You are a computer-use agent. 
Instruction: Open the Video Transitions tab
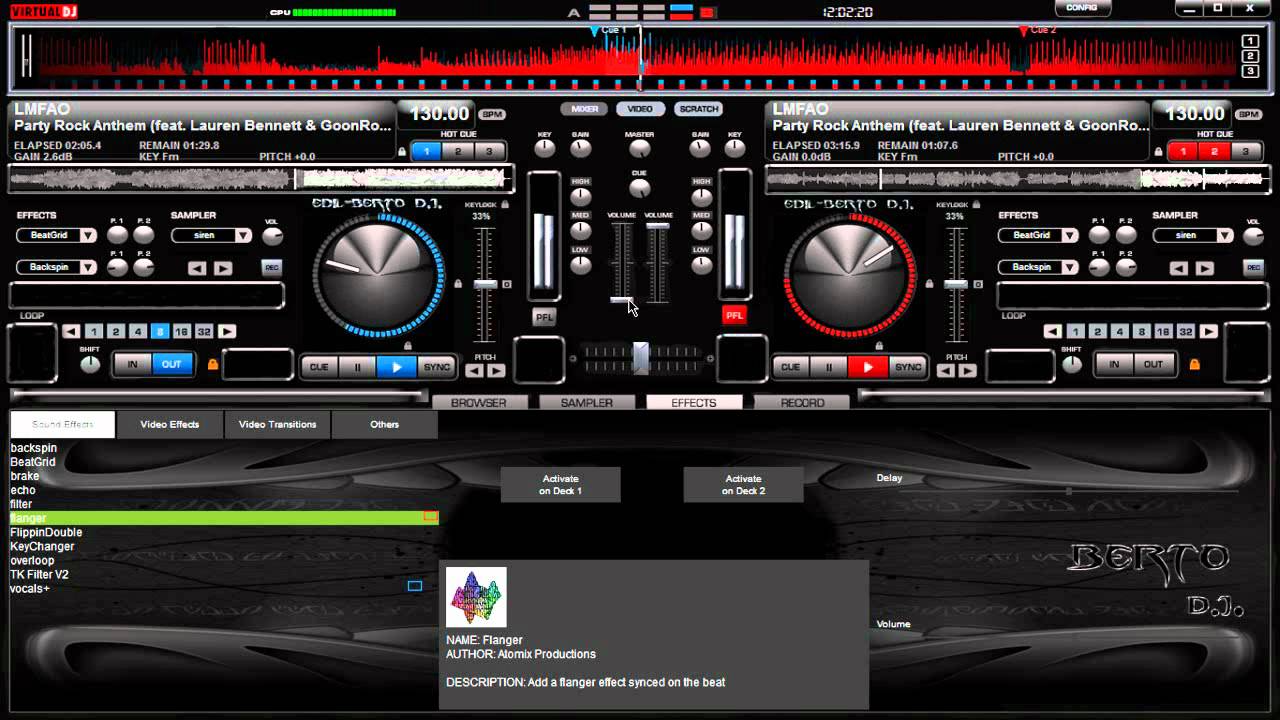[x=277, y=425]
